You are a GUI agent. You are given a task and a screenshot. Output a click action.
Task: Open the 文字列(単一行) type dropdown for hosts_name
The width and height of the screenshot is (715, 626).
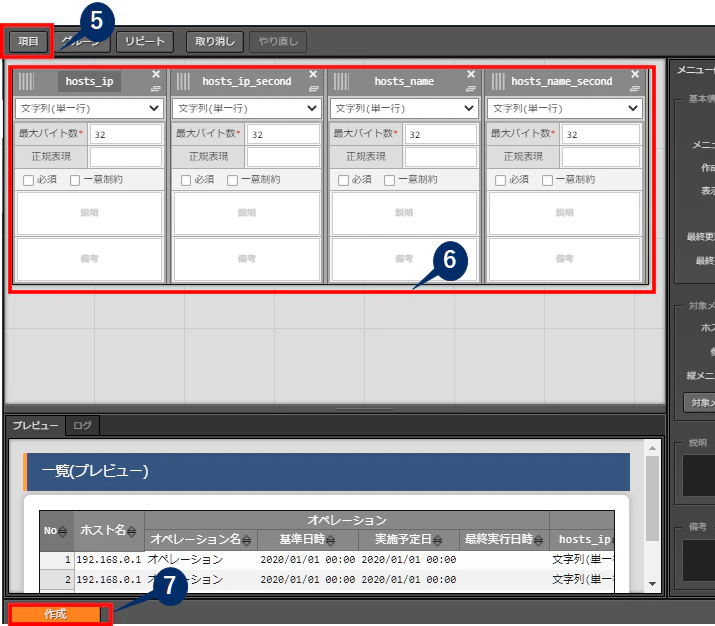pos(404,109)
